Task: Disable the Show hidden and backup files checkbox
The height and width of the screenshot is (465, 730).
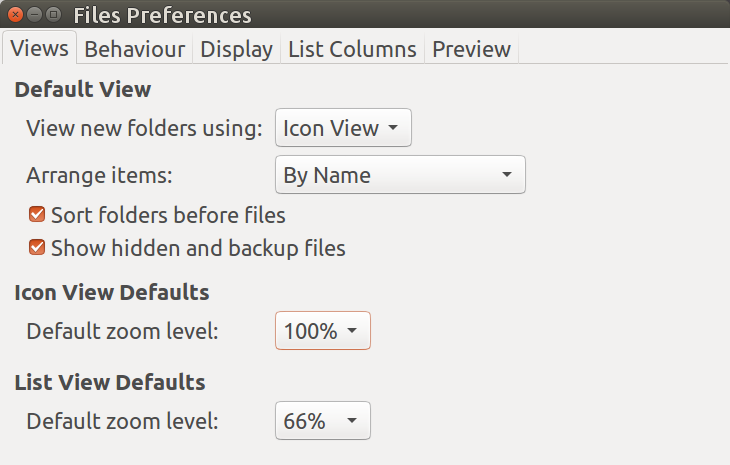Action: pos(38,247)
